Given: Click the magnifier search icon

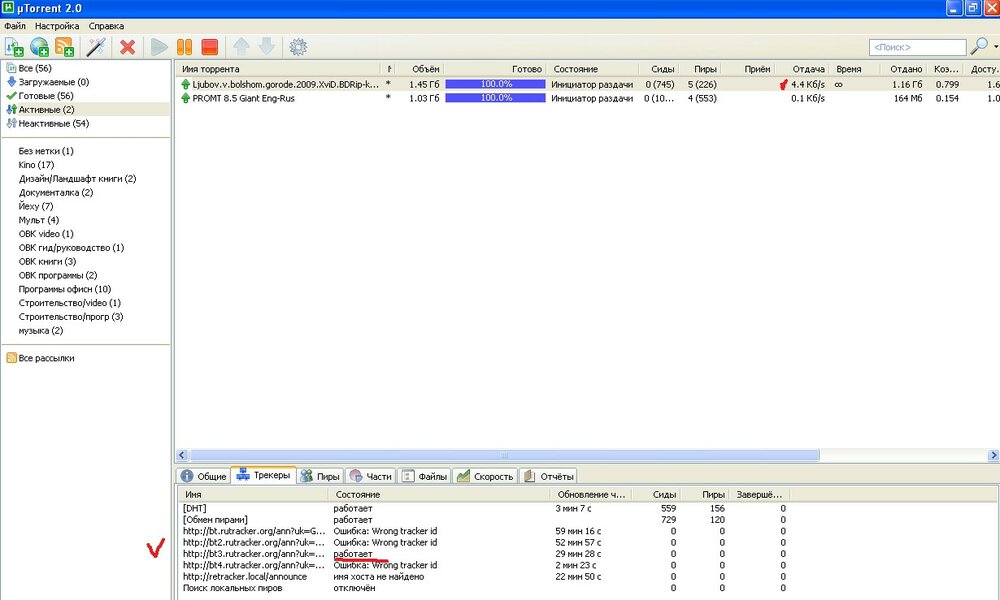Looking at the screenshot, I should click(979, 47).
